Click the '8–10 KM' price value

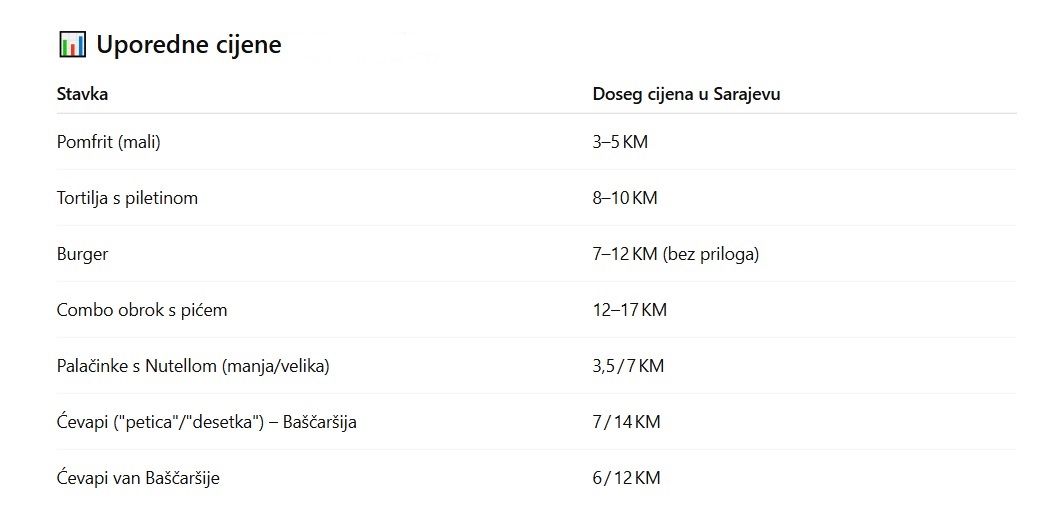pos(625,198)
